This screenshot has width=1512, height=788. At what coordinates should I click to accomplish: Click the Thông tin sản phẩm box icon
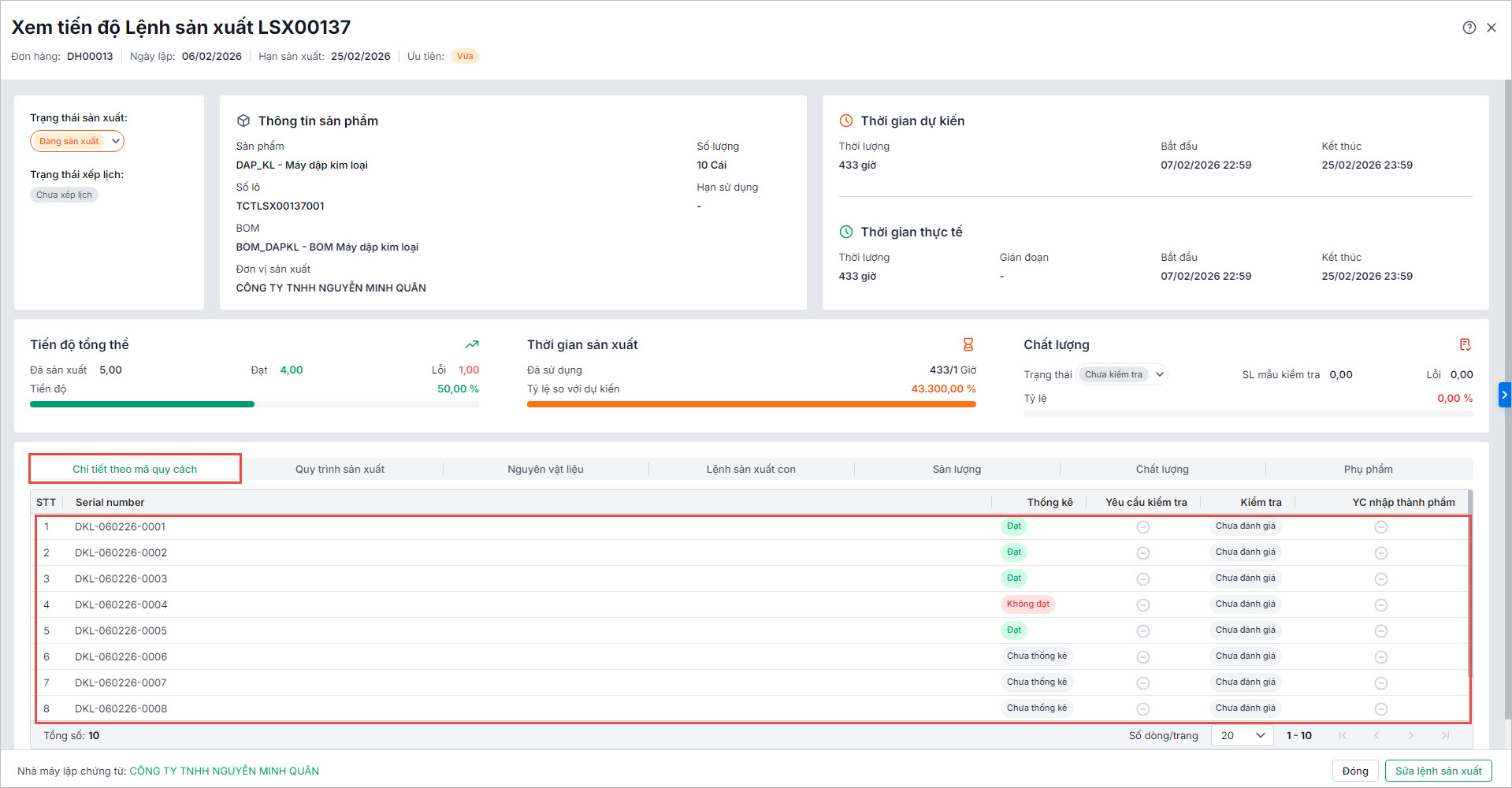[243, 121]
